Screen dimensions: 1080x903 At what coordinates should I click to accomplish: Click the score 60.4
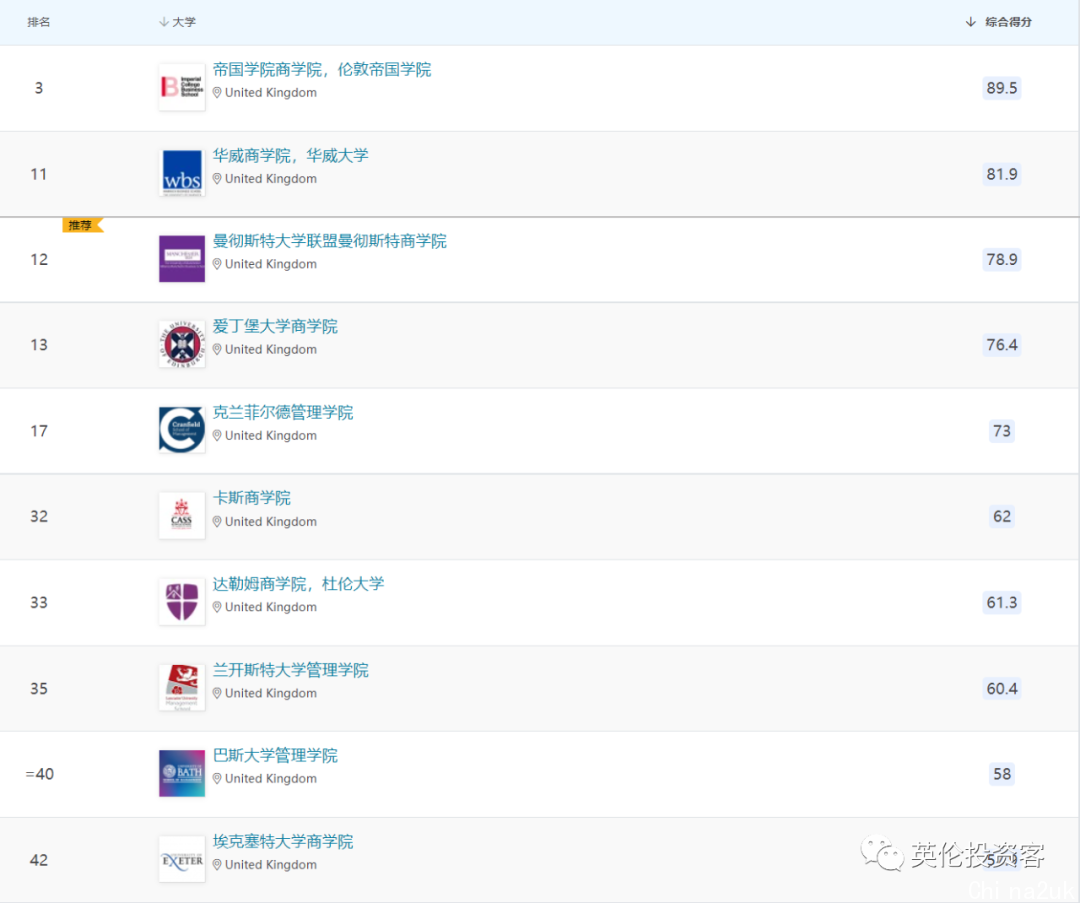[1001, 689]
